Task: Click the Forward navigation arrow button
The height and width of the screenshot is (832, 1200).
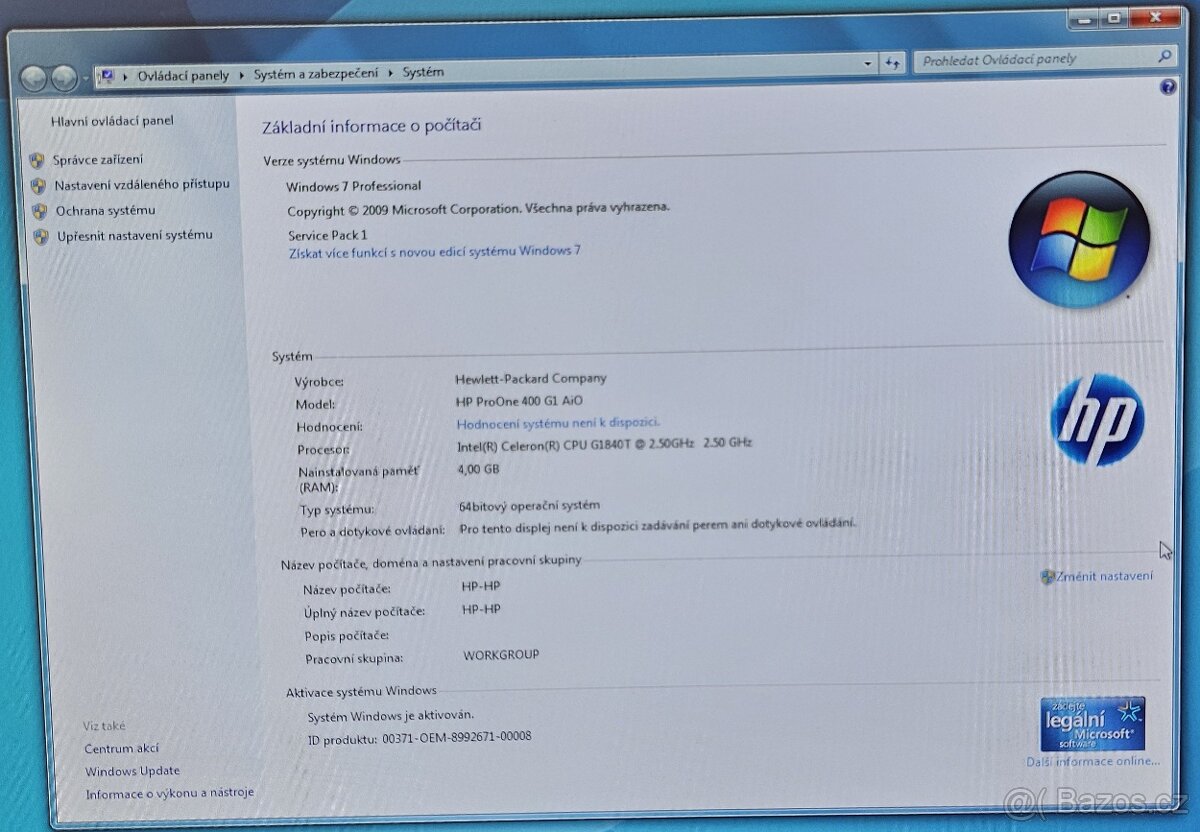Action: click(x=63, y=76)
